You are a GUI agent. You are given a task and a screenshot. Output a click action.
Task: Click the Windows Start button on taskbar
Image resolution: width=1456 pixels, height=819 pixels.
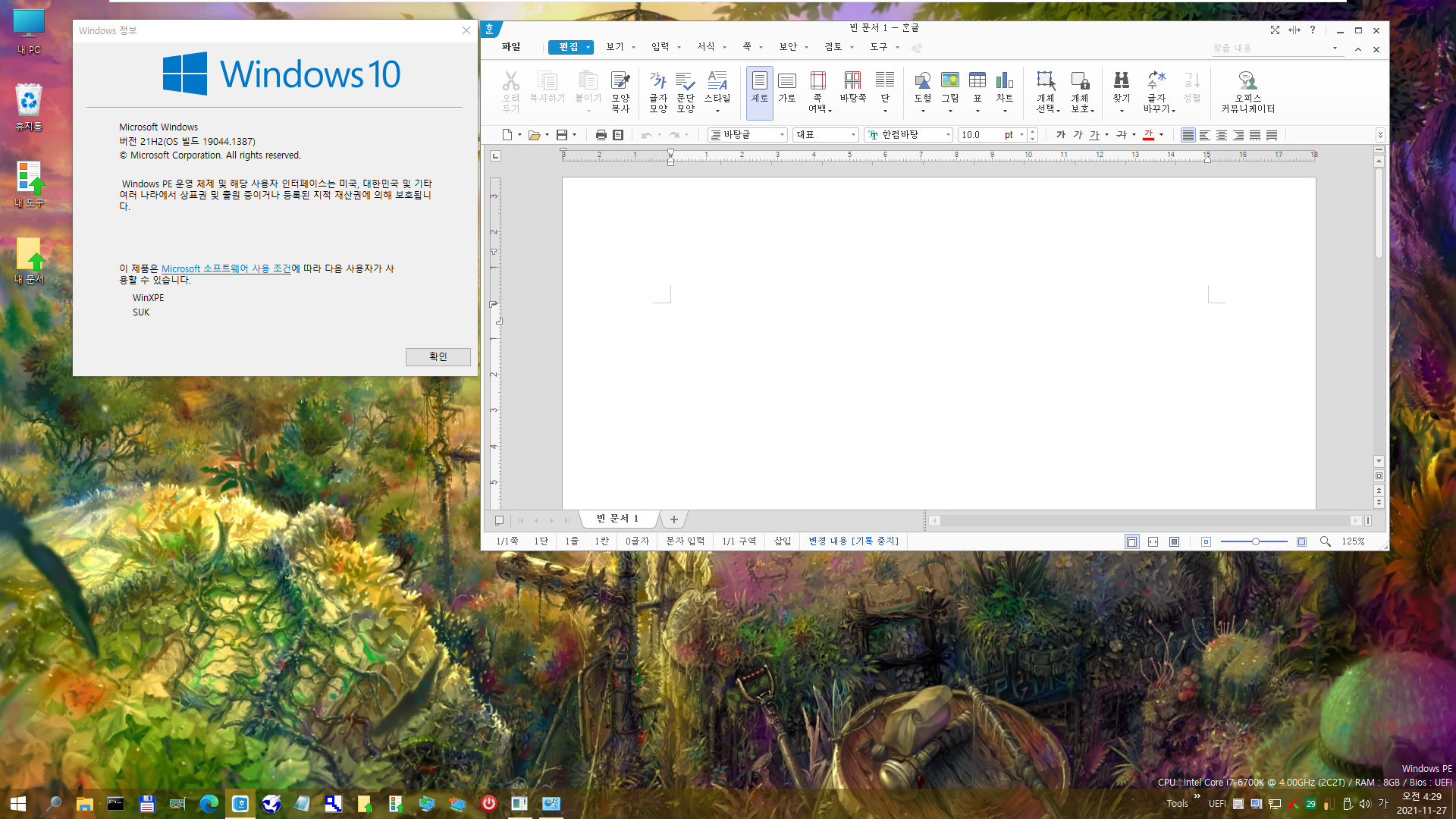pos(18,804)
